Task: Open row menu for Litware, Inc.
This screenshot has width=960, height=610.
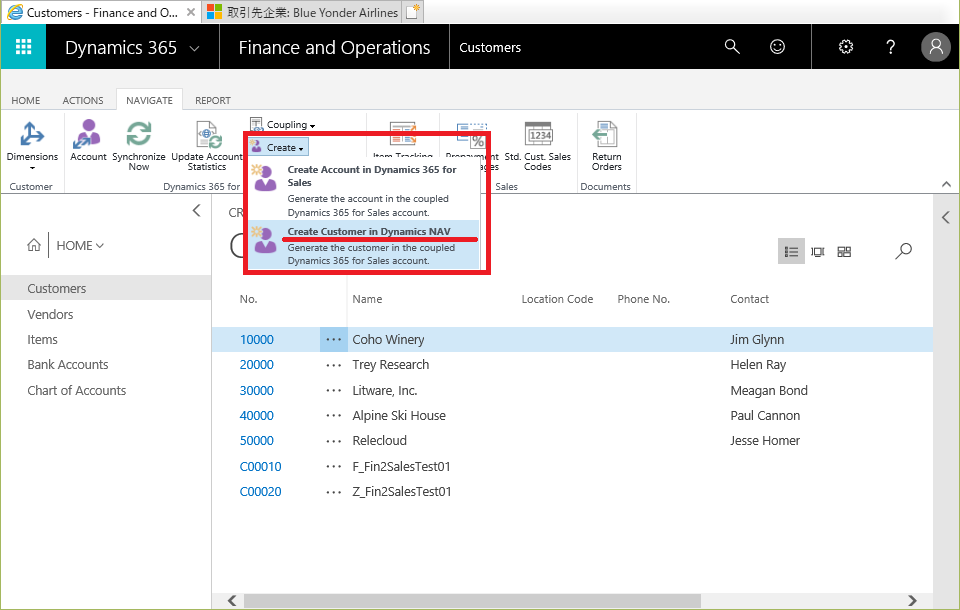Action: 333,391
